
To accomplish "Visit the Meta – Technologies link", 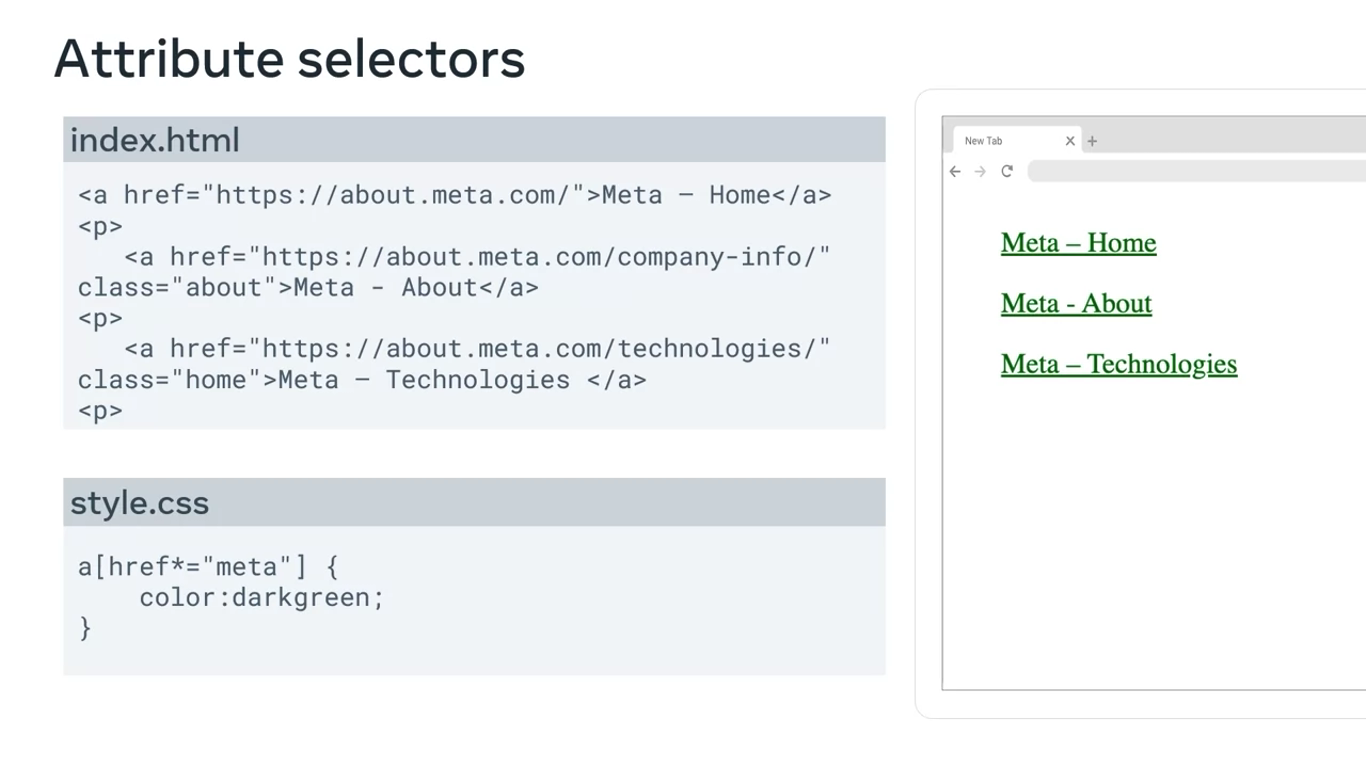I will click(1118, 364).
